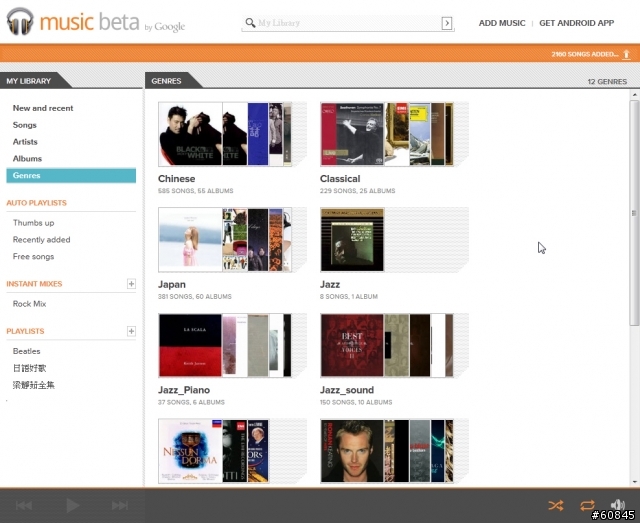Open the Jazz genre album cover
The height and width of the screenshot is (523, 640).
352,240
